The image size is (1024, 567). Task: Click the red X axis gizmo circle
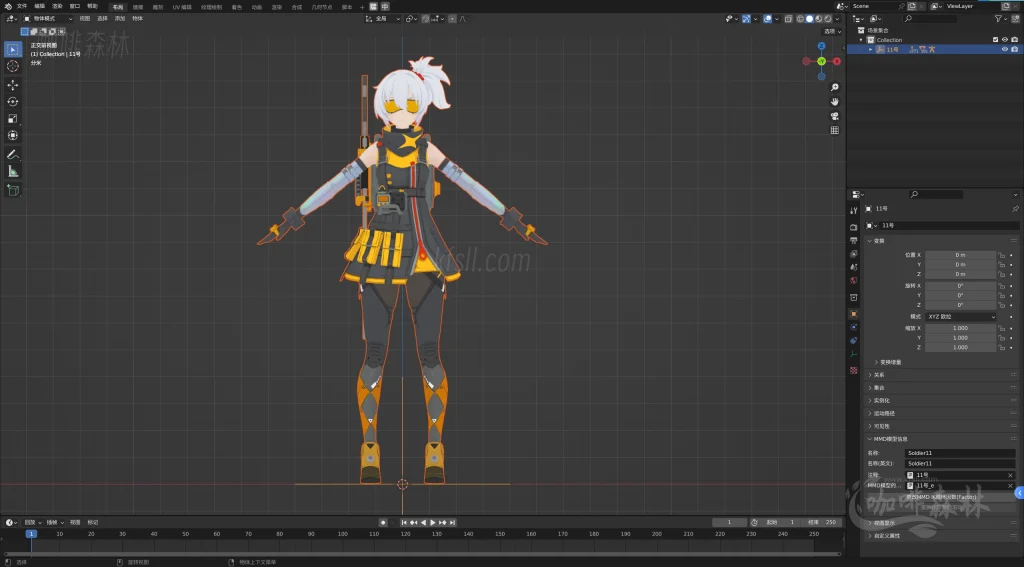click(837, 61)
